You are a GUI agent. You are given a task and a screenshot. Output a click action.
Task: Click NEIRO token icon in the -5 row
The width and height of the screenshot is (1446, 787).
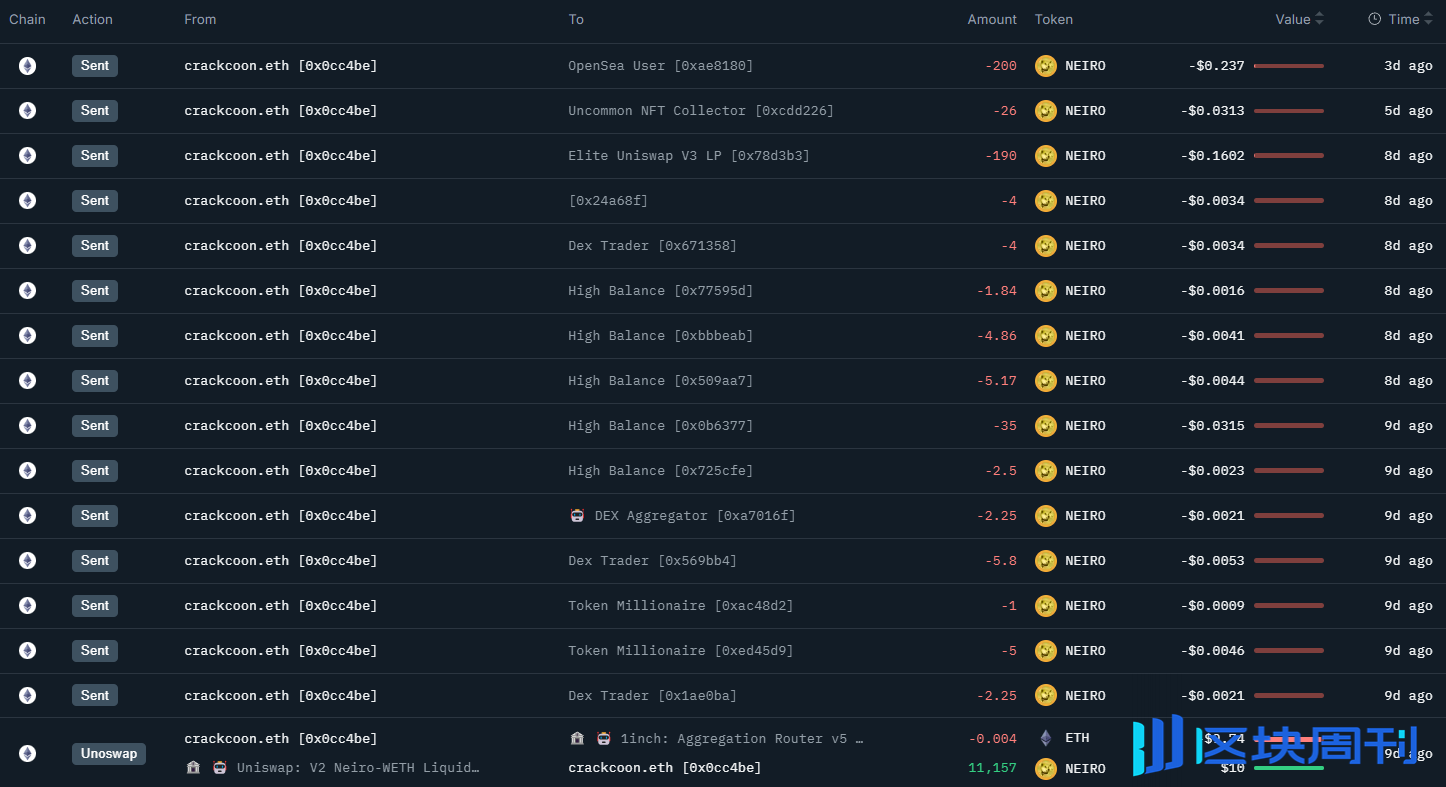pos(1046,651)
